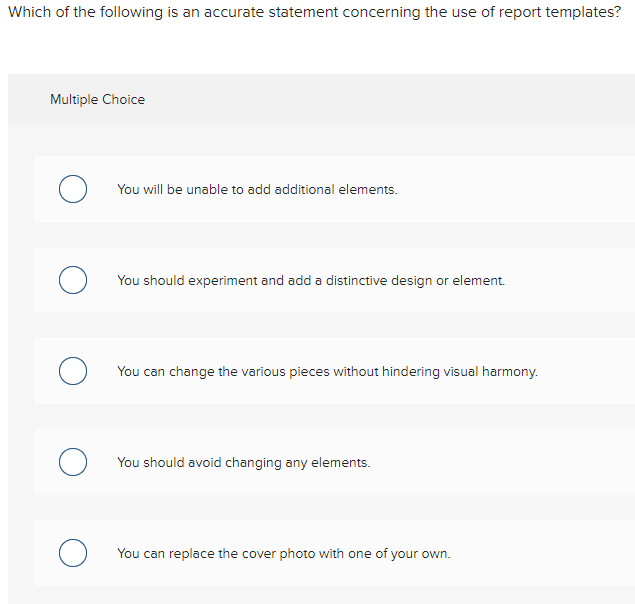The height and width of the screenshot is (604, 635).
Task: Click the gray Multiple Choice header bar
Action: 322,99
